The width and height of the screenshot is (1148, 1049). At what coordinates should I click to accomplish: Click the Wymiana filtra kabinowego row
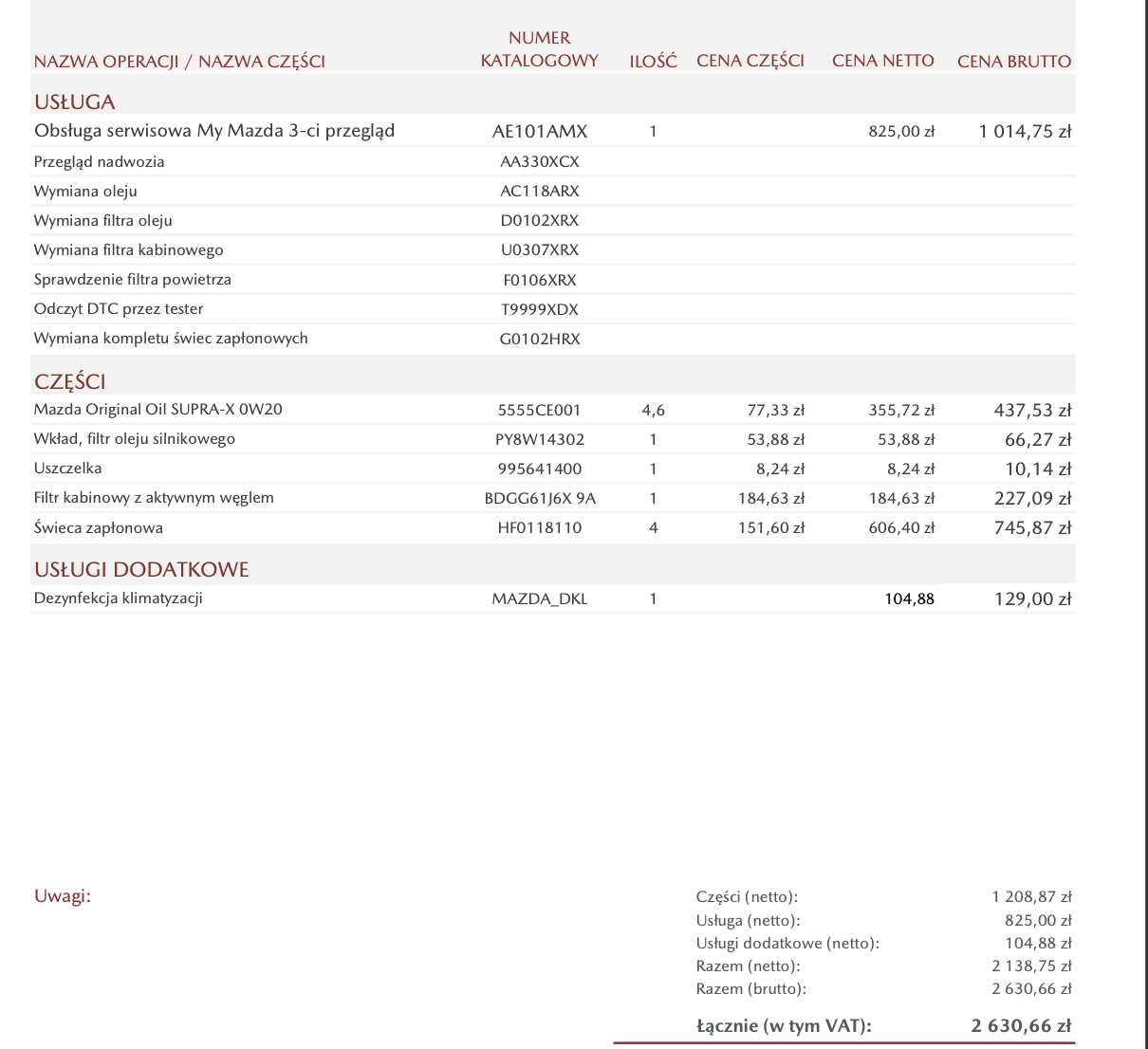click(x=129, y=250)
